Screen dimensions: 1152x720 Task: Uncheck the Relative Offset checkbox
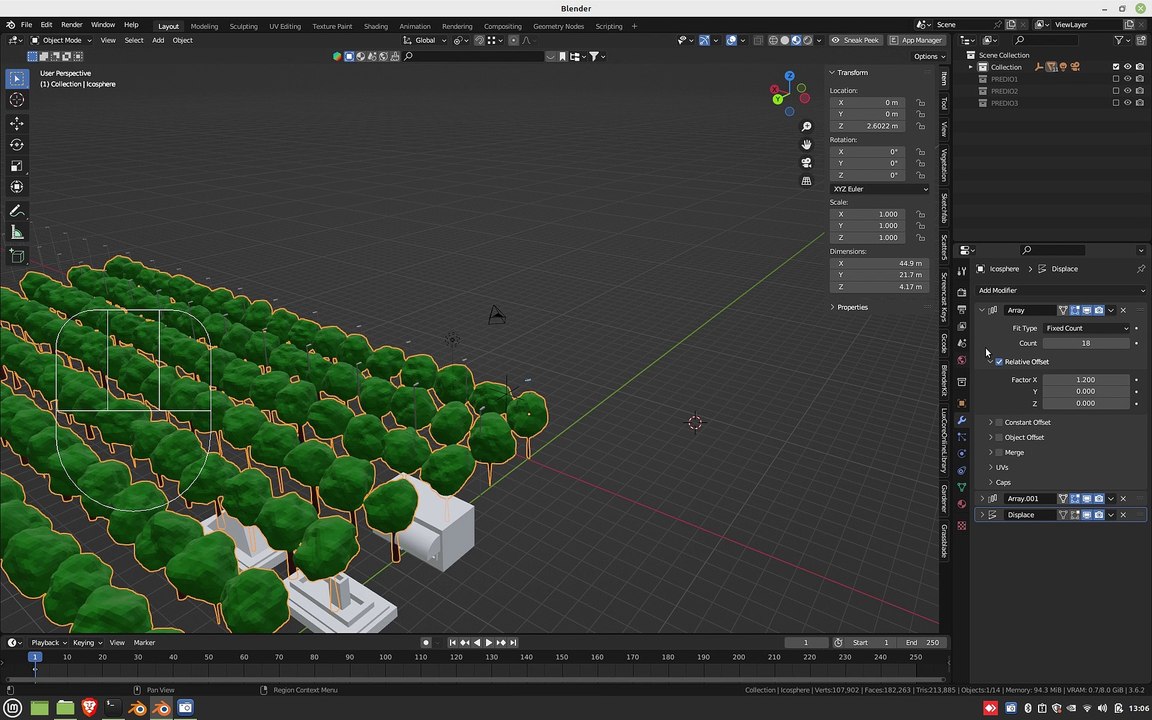click(999, 362)
